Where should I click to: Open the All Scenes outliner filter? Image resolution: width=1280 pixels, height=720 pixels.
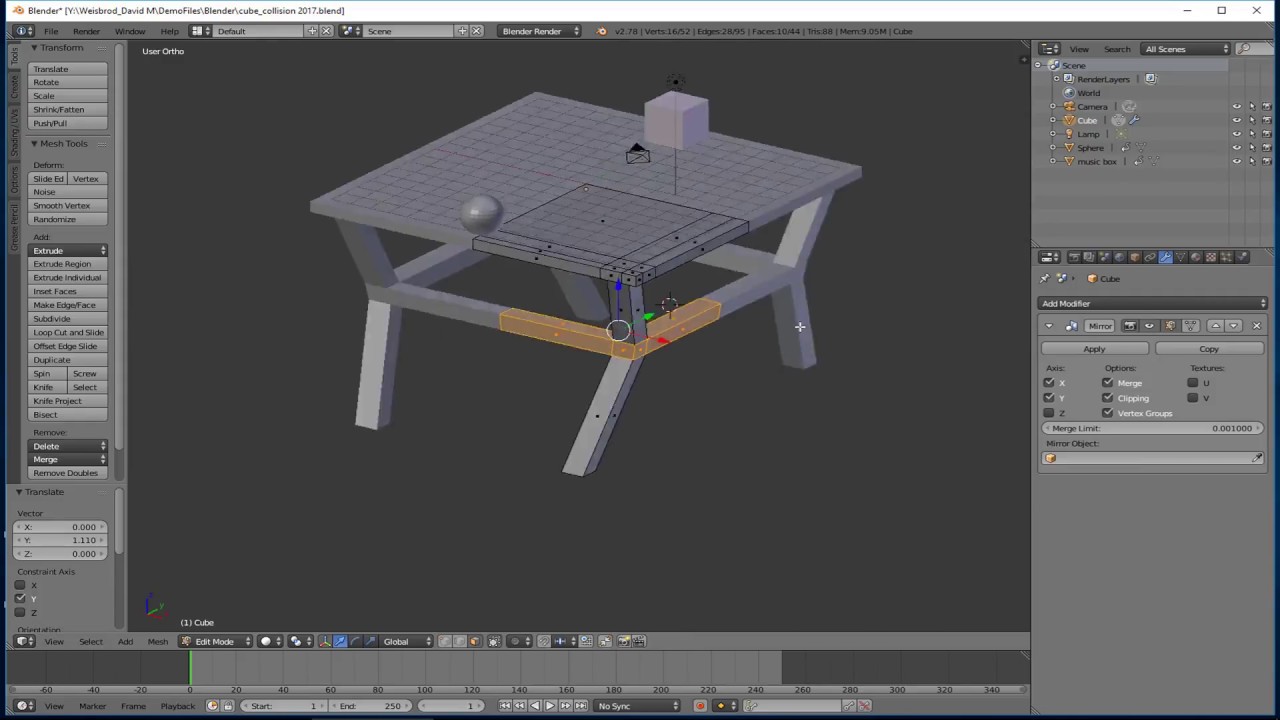(1186, 49)
